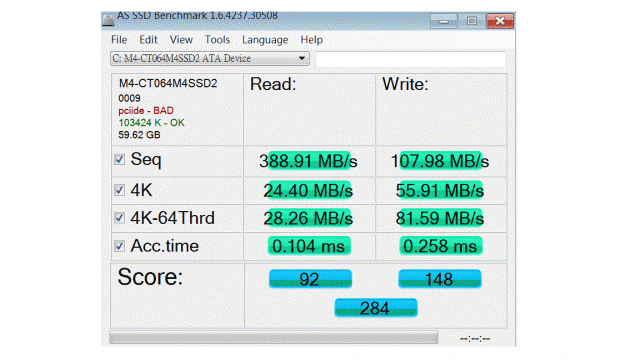The height and width of the screenshot is (360, 640).
Task: Click the 4K read value 24.40 MB/s
Action: coord(308,191)
